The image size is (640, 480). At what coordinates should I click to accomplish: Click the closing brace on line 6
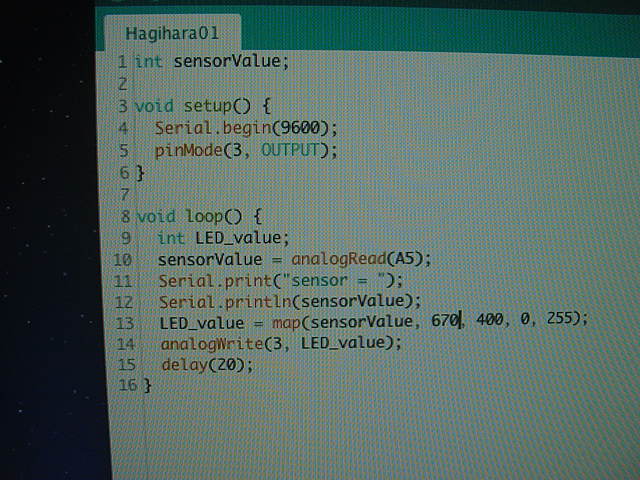(x=140, y=173)
